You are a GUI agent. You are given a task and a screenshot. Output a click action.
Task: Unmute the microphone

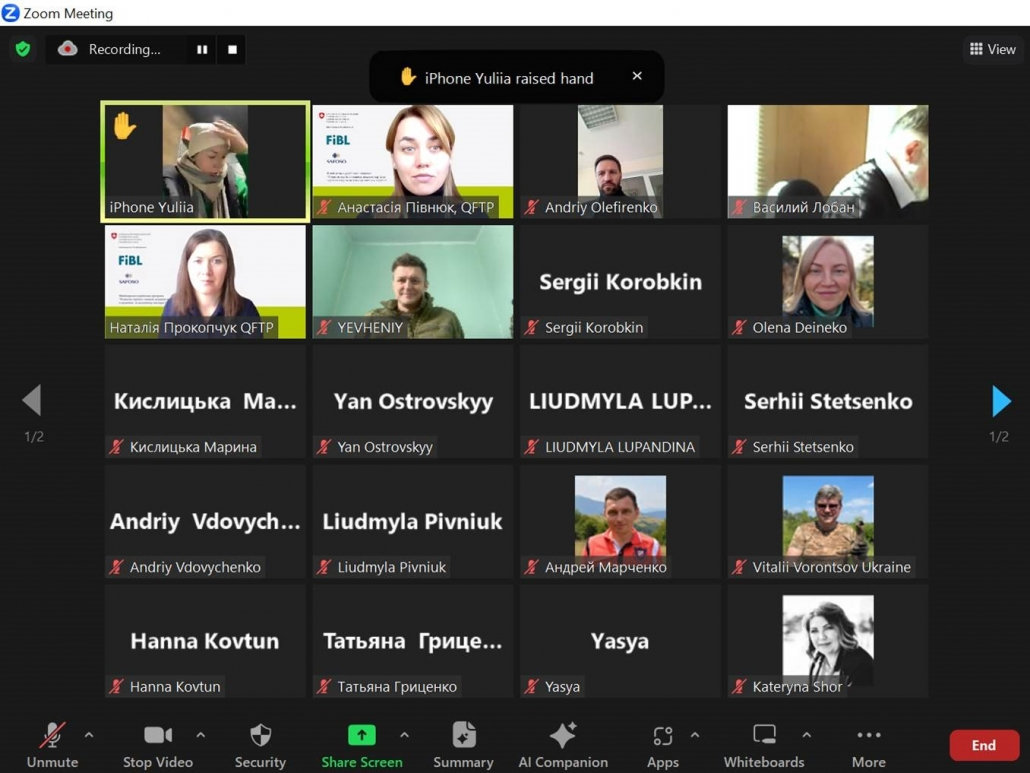(x=52, y=745)
